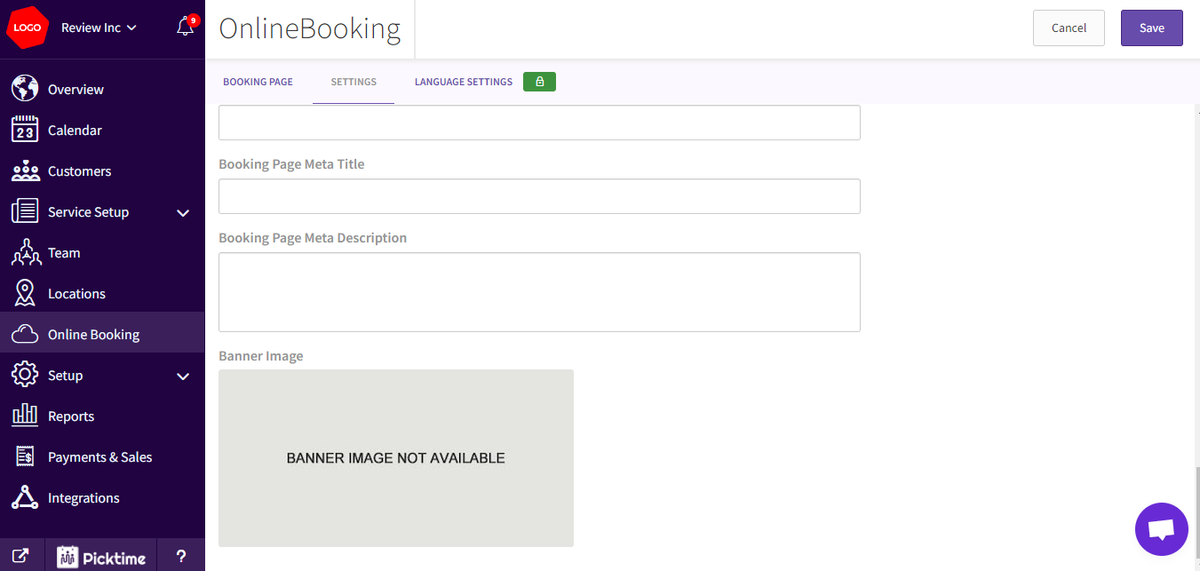Select the Language Settings tab
Image resolution: width=1200 pixels, height=571 pixels.
click(463, 82)
